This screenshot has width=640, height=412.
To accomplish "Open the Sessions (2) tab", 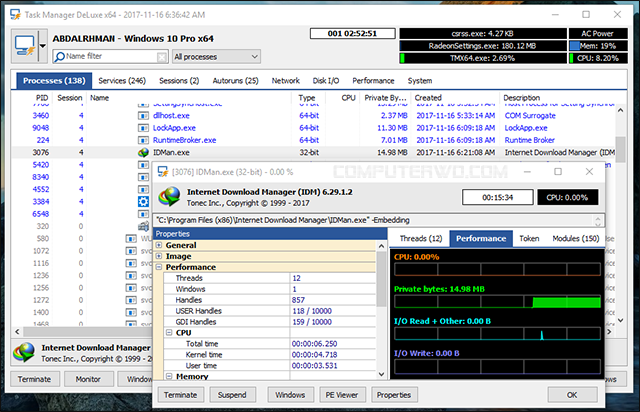I will pos(179,81).
